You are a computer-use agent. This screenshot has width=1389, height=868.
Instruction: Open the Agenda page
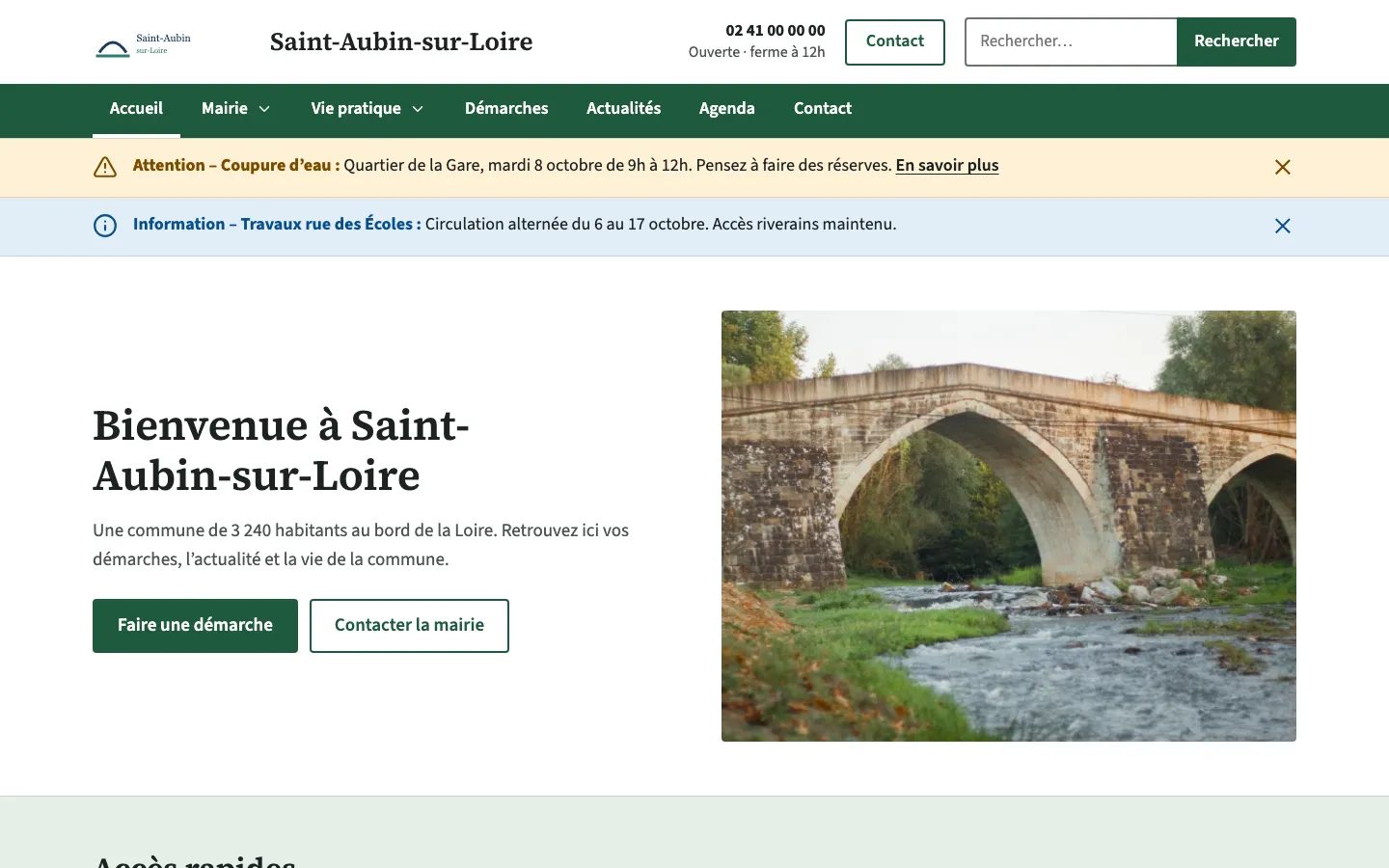[727, 109]
